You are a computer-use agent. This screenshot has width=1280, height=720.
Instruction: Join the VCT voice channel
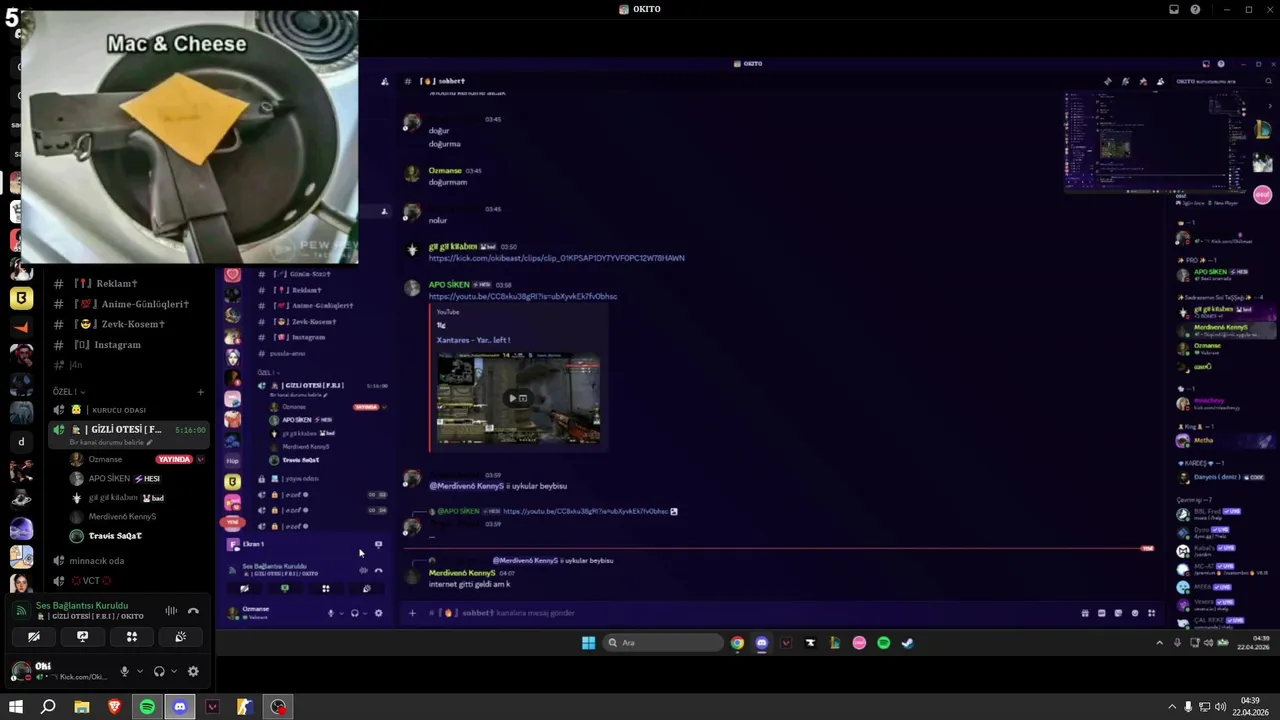pyautogui.click(x=129, y=581)
